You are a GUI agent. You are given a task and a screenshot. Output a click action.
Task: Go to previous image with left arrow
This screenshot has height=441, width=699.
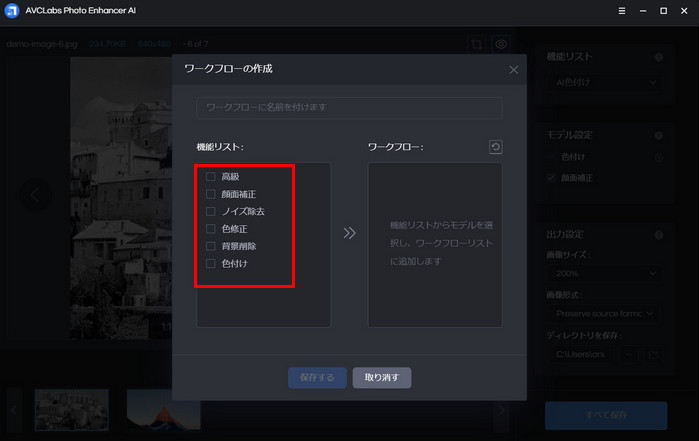tap(35, 195)
